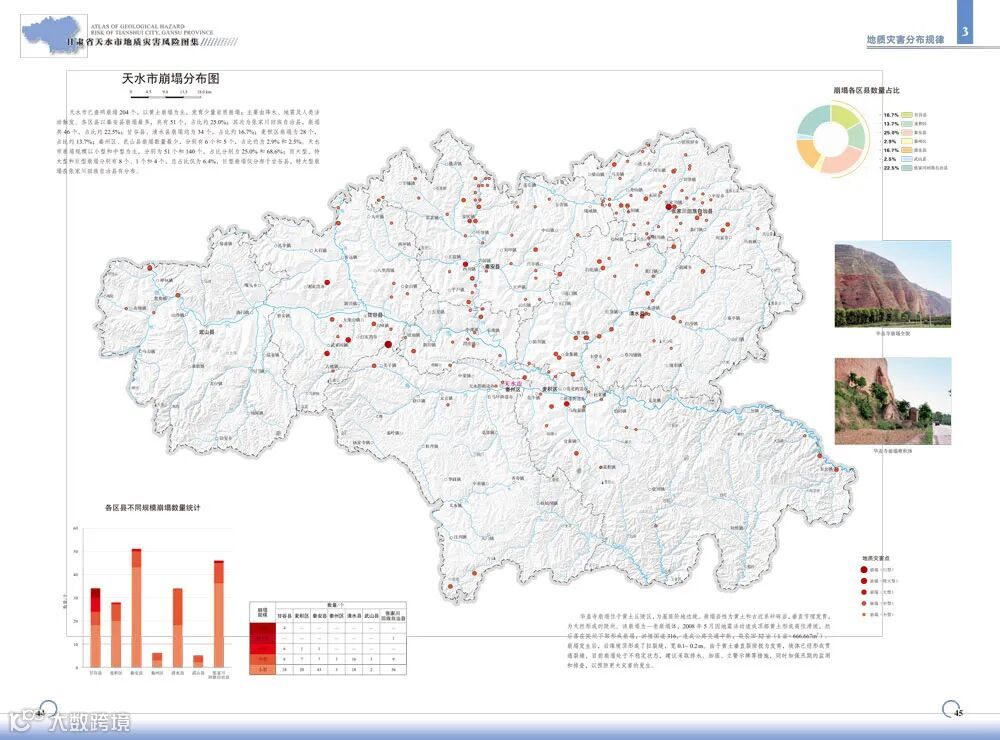Screen dimensions: 1000x740
Task: Click the 秦安县 bar, tallest in the chart
Action: coord(136,608)
